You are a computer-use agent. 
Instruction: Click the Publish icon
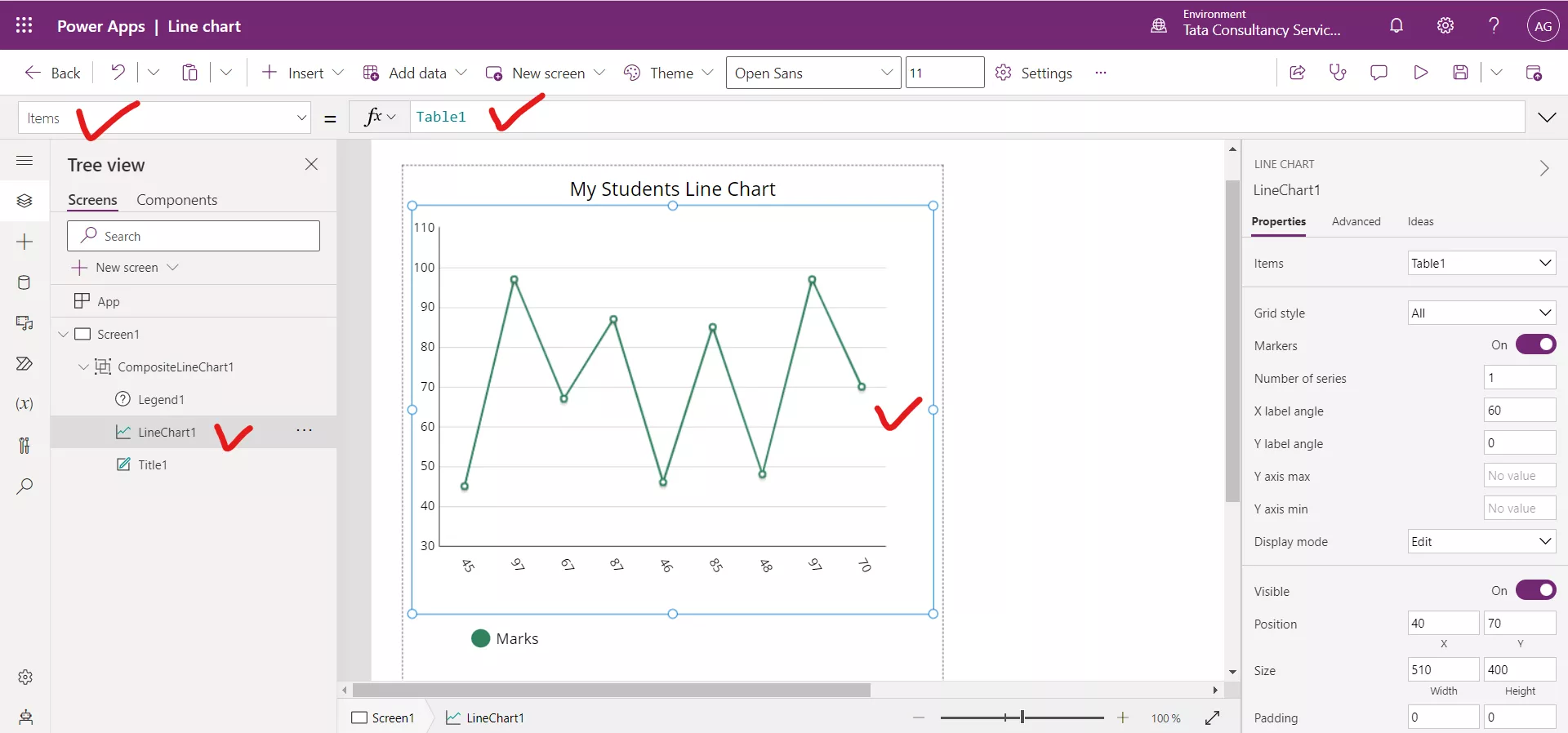click(1534, 73)
